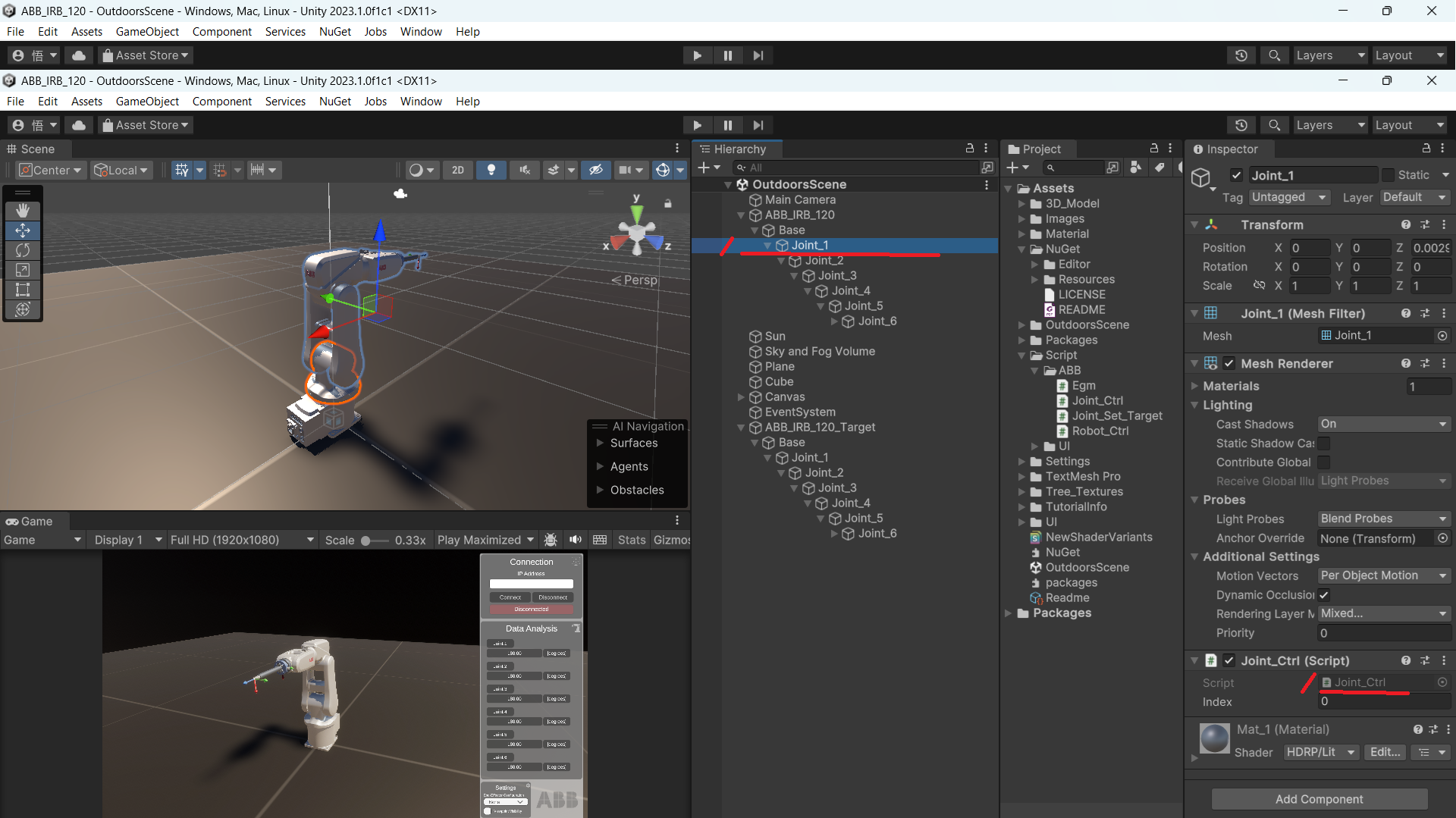This screenshot has height=818, width=1456.
Task: Select the Move tool in Scene toolbar
Action: pyautogui.click(x=23, y=230)
